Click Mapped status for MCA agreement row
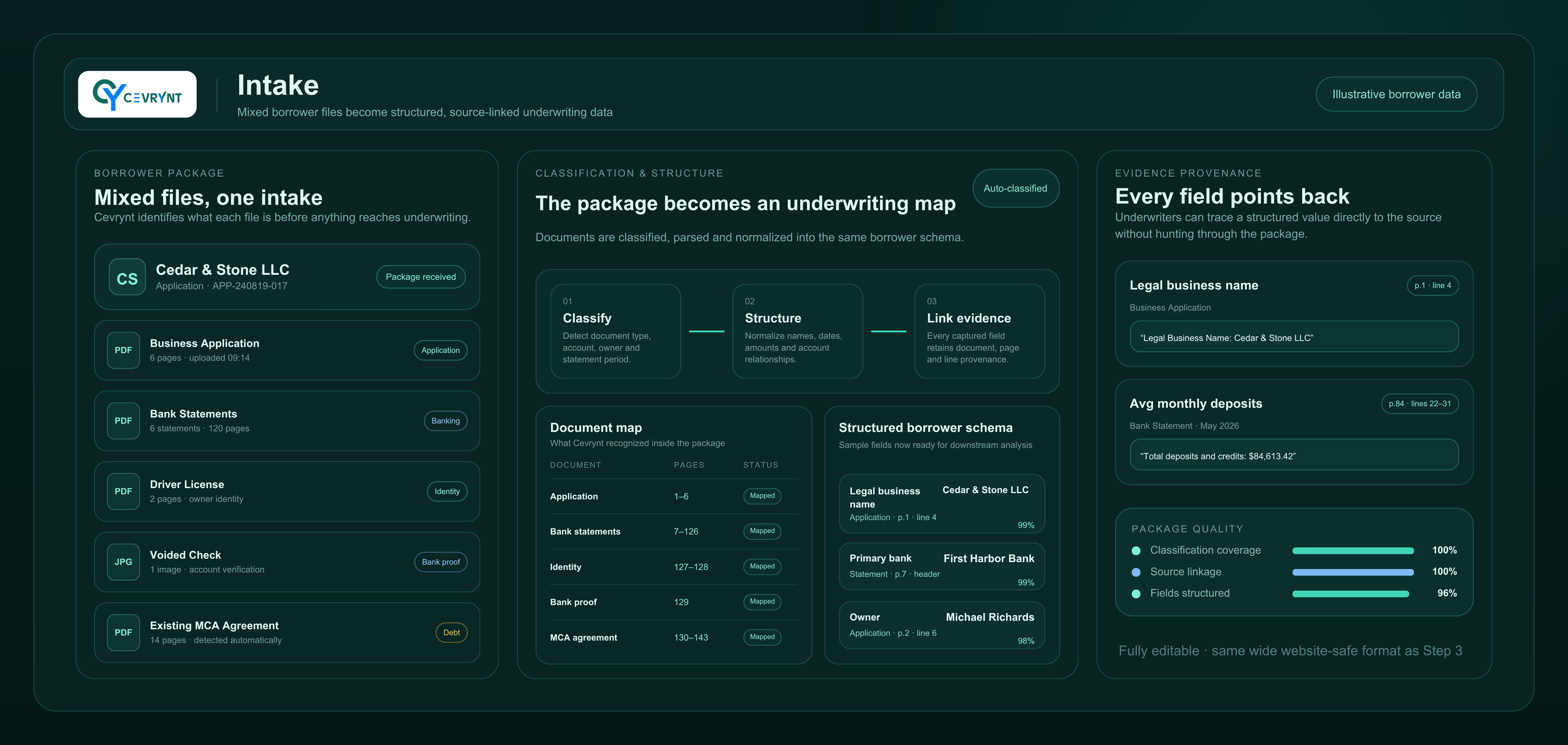Image resolution: width=1568 pixels, height=745 pixels. pos(762,637)
